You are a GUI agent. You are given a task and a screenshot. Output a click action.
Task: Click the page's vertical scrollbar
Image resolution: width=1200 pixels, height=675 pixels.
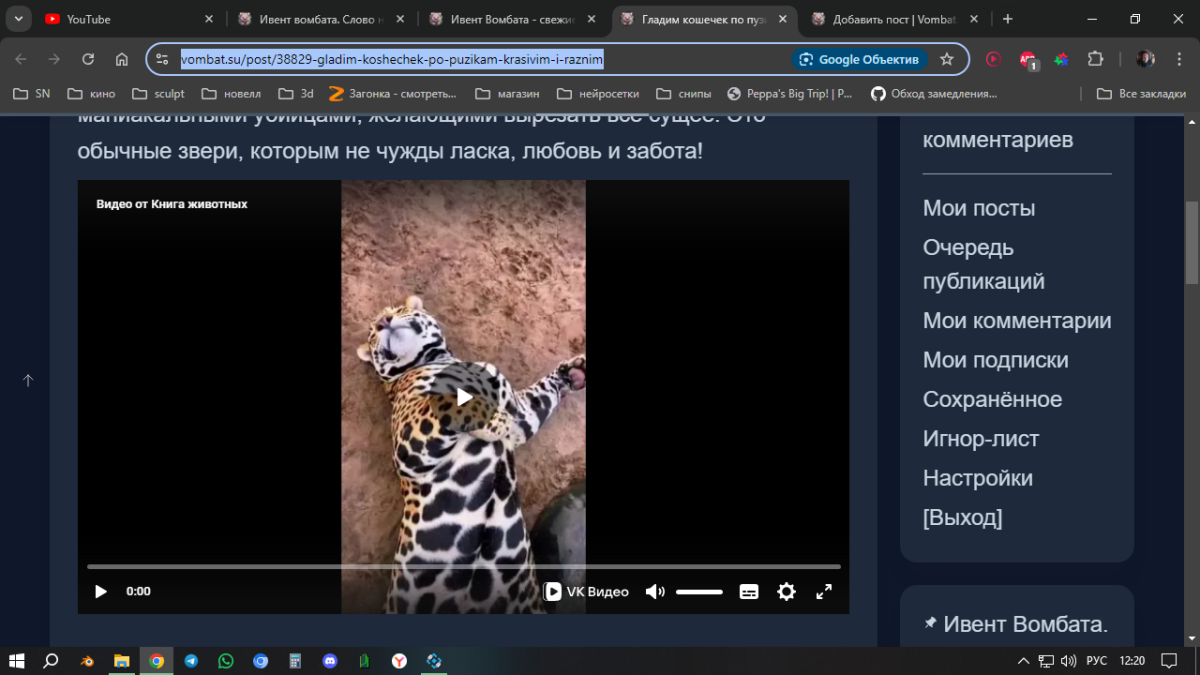1192,243
